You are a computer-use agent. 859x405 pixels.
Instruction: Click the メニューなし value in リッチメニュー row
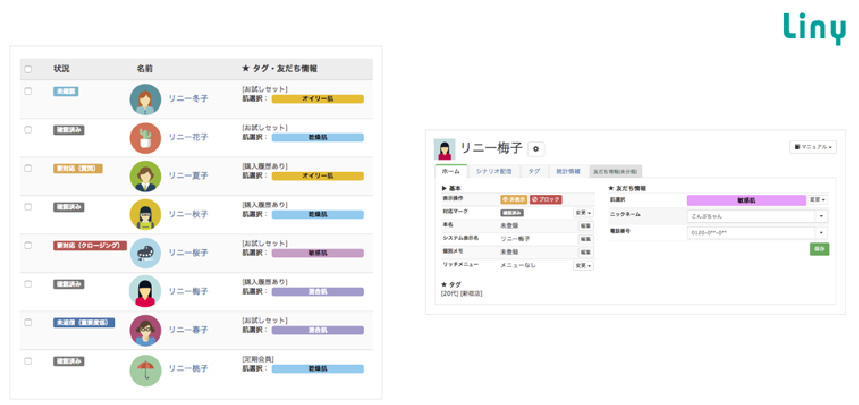coord(518,266)
